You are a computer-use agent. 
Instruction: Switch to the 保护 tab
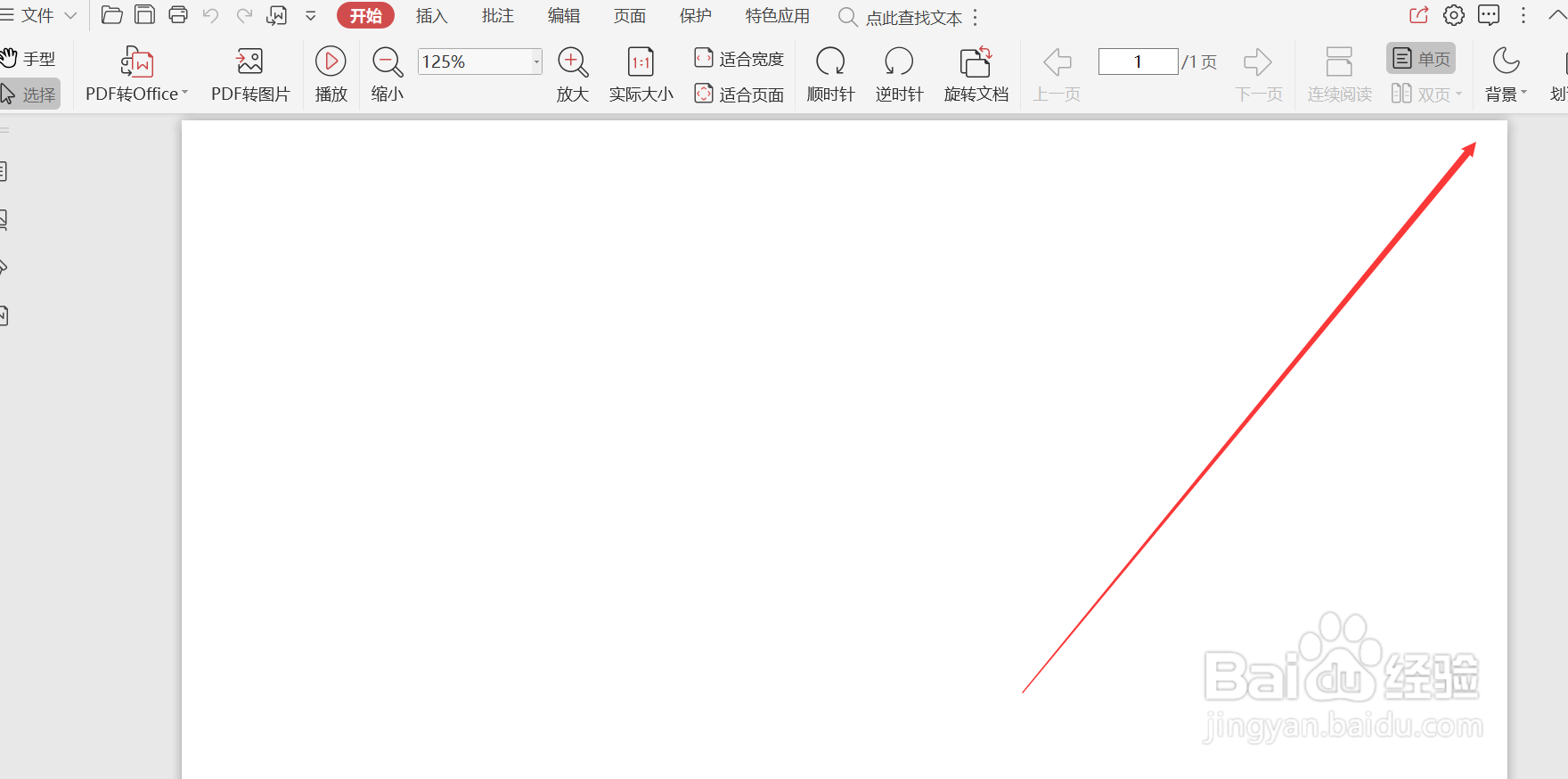click(x=695, y=16)
